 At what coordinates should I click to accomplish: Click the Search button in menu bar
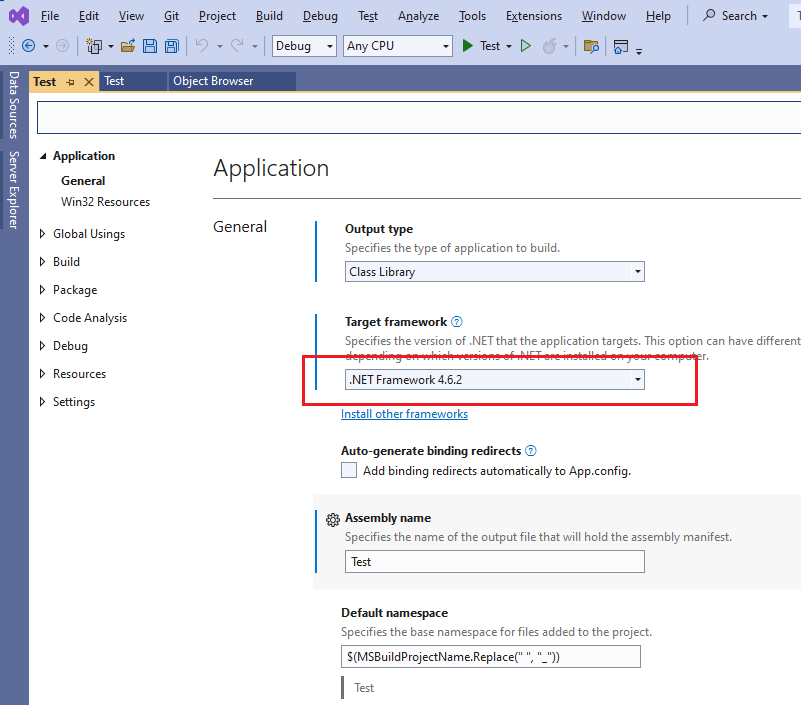point(736,16)
